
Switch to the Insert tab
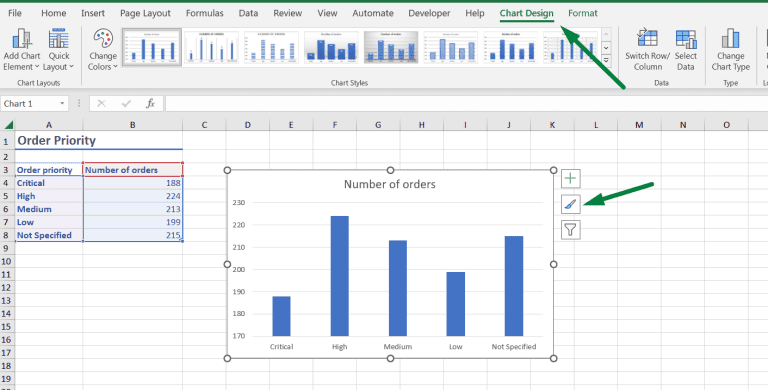pyautogui.click(x=93, y=13)
